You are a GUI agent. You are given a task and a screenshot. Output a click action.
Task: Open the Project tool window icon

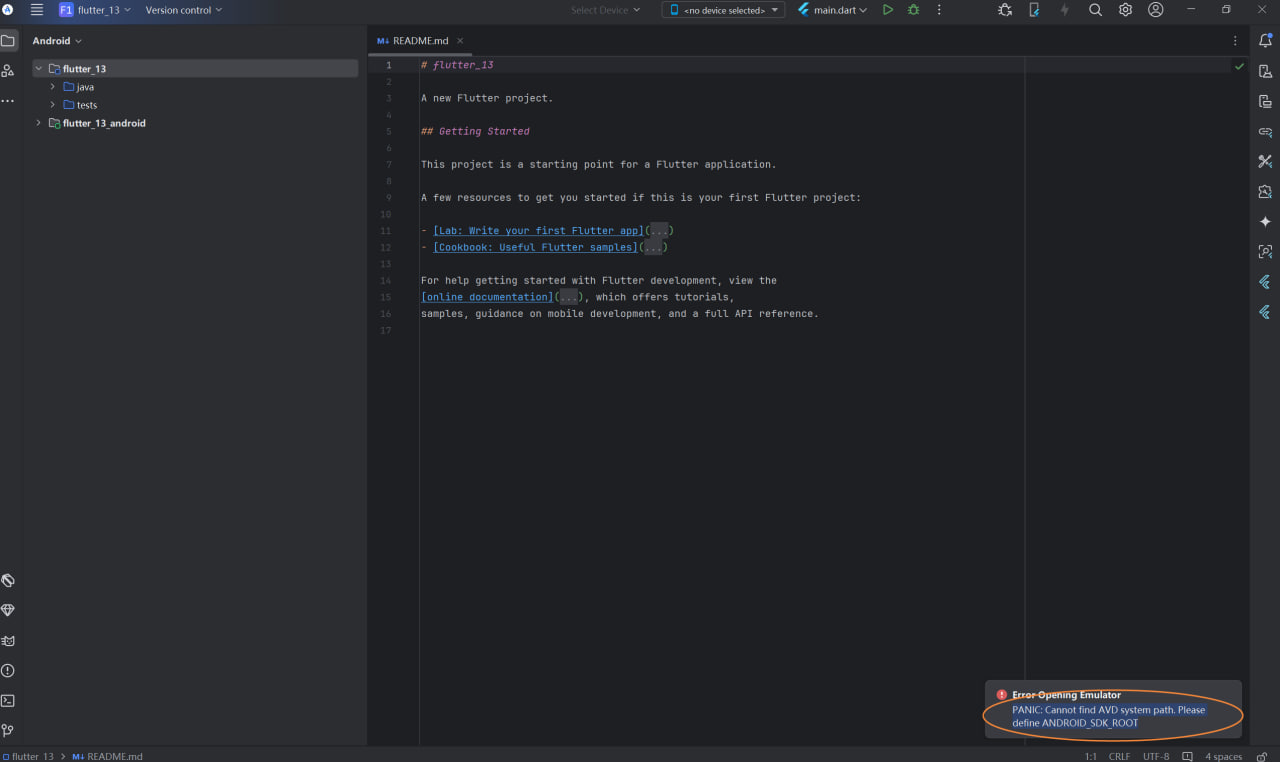point(8,41)
